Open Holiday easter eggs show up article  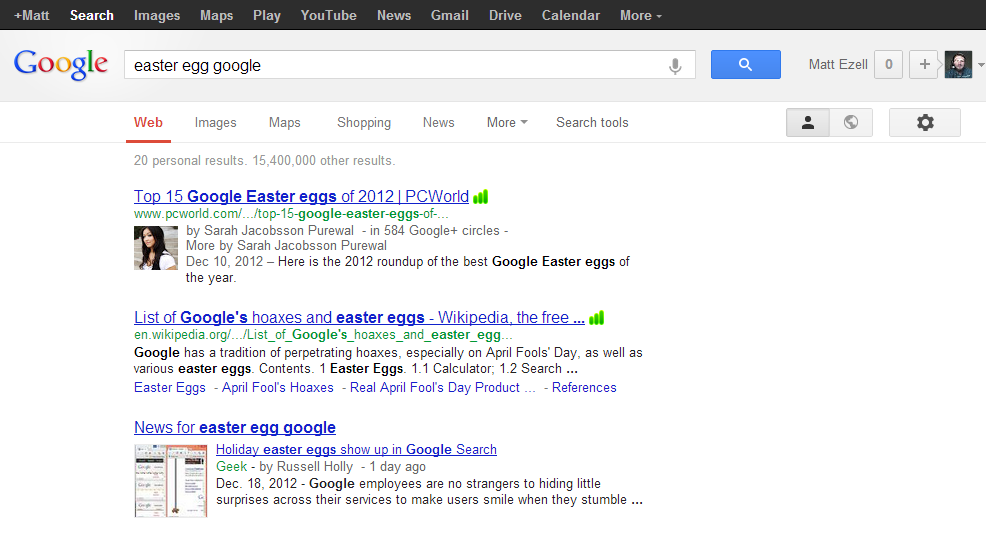pyautogui.click(x=357, y=450)
